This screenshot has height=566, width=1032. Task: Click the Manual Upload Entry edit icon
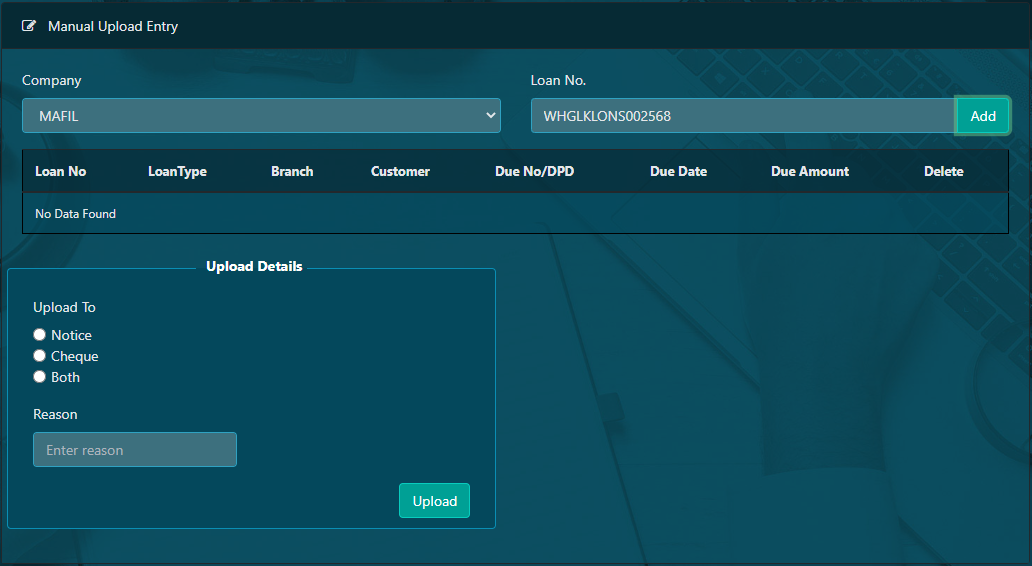[28, 26]
